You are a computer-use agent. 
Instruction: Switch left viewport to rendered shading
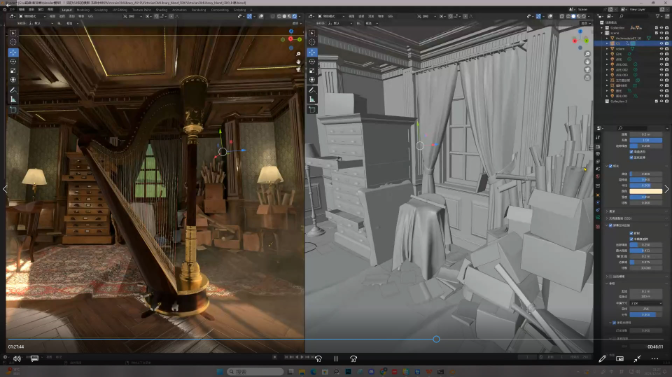(294, 16)
